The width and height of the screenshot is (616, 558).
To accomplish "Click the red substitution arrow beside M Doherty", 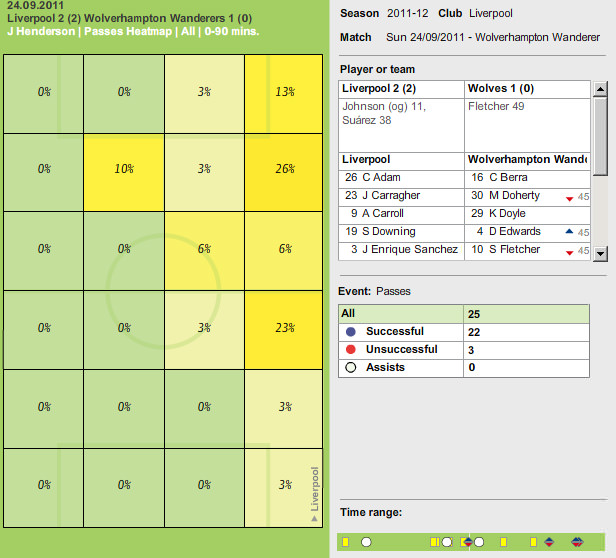I will [x=569, y=198].
